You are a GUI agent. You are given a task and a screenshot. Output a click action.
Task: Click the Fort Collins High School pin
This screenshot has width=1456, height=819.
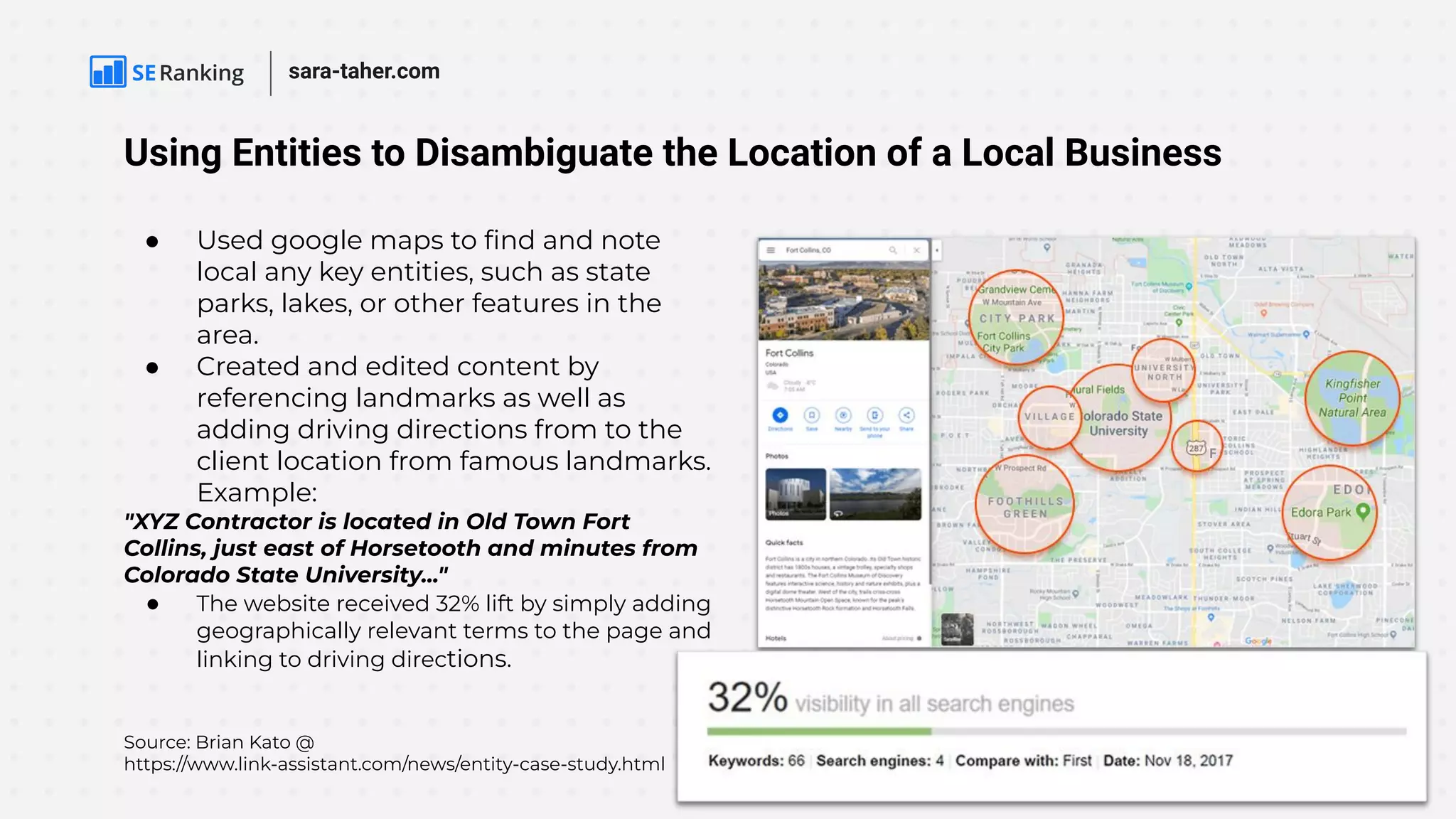[x=1393, y=635]
